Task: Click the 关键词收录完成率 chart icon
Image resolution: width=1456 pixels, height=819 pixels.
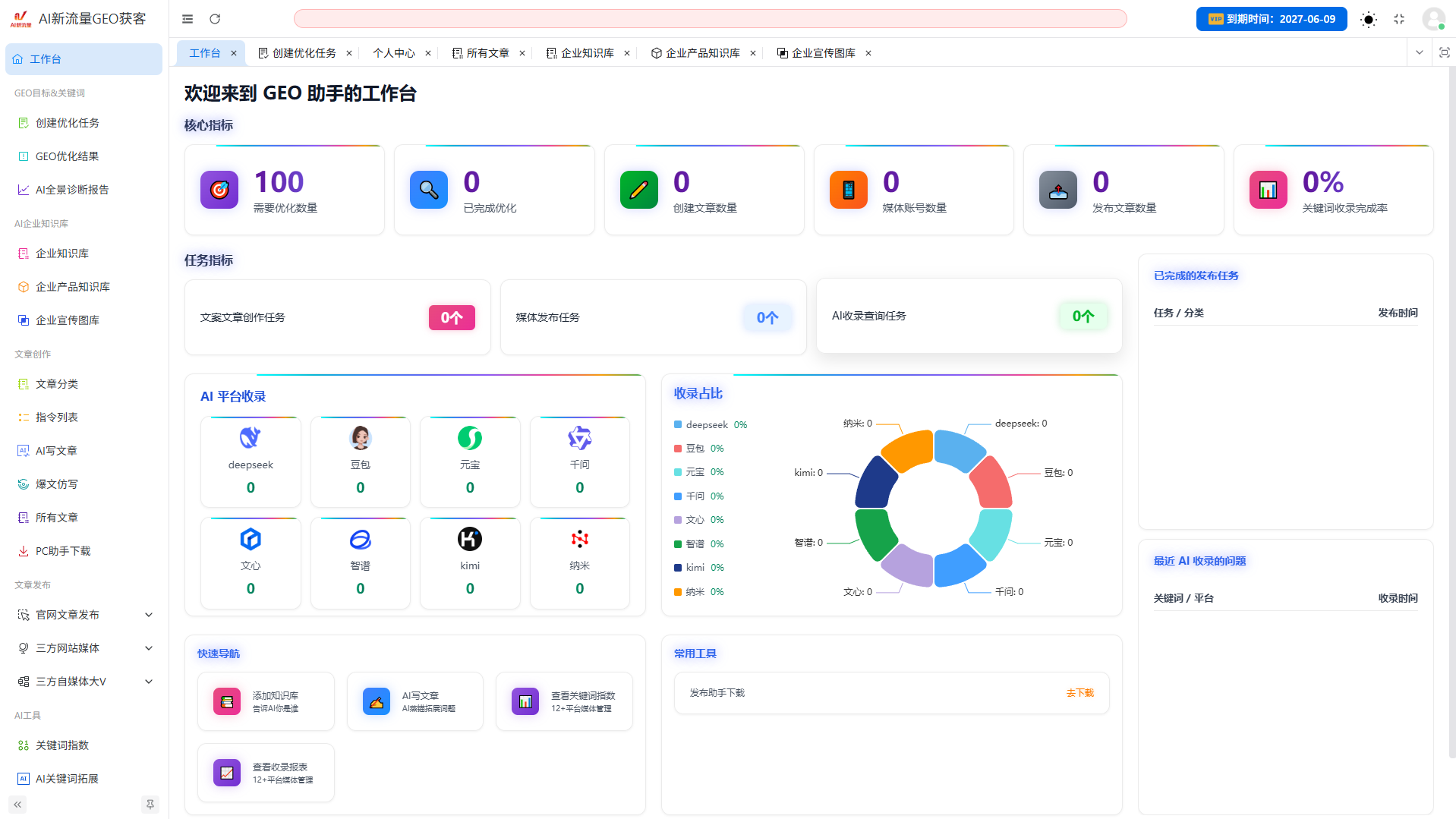Action: (x=1268, y=190)
